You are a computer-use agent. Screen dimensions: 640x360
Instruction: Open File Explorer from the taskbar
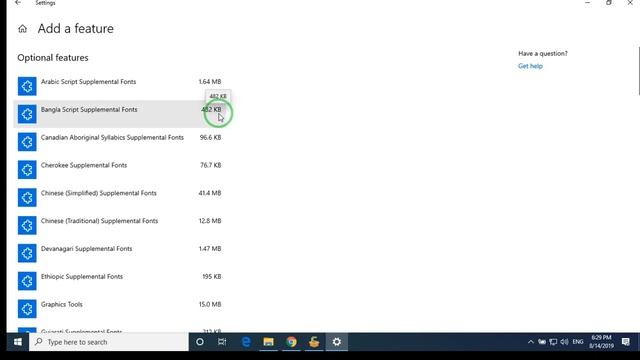click(268, 342)
